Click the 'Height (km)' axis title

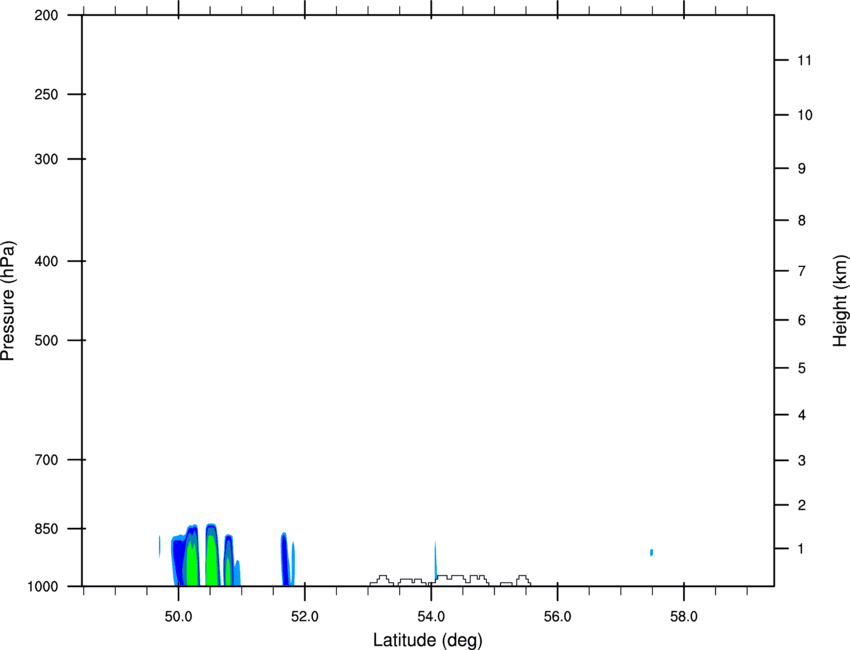pyautogui.click(x=840, y=301)
